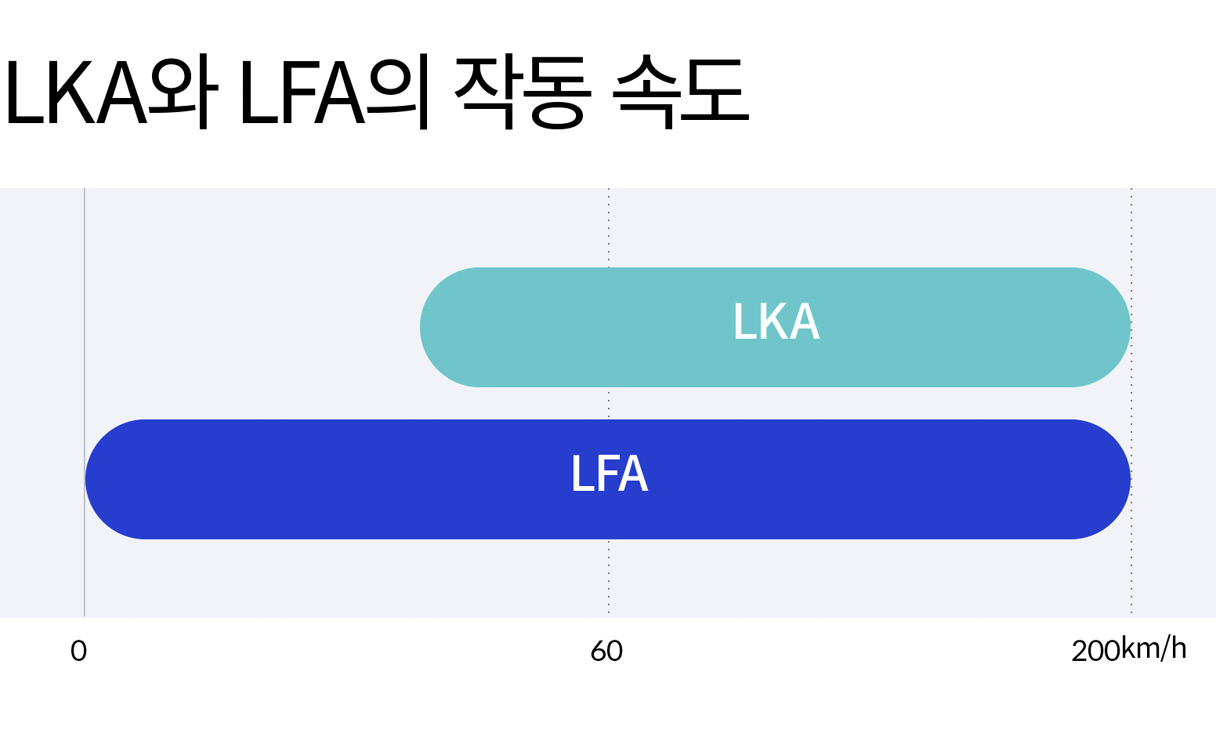1216x736 pixels.
Task: Click the dotted gridline above the 200 mark
Action: point(1131,230)
